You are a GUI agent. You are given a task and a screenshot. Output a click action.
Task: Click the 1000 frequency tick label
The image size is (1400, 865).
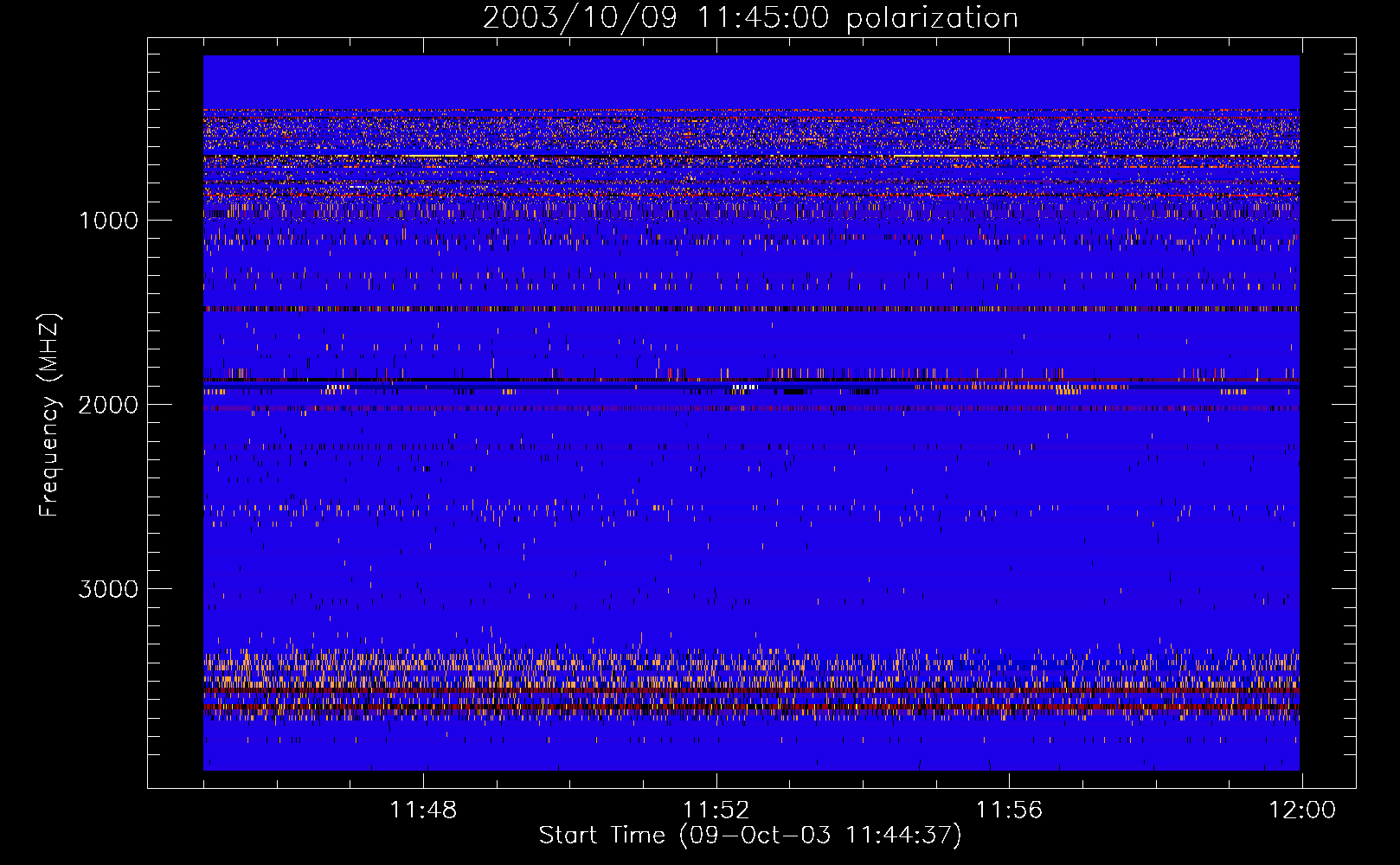click(x=108, y=221)
